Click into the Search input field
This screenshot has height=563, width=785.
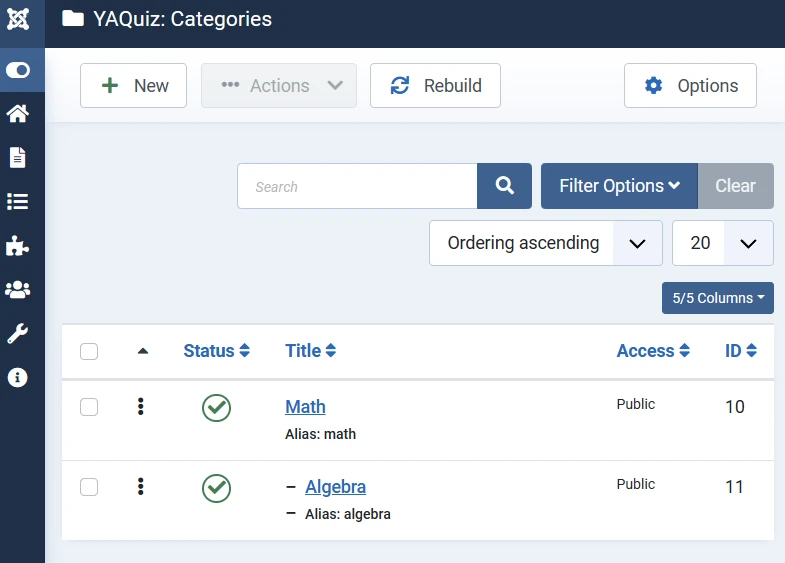pyautogui.click(x=357, y=186)
